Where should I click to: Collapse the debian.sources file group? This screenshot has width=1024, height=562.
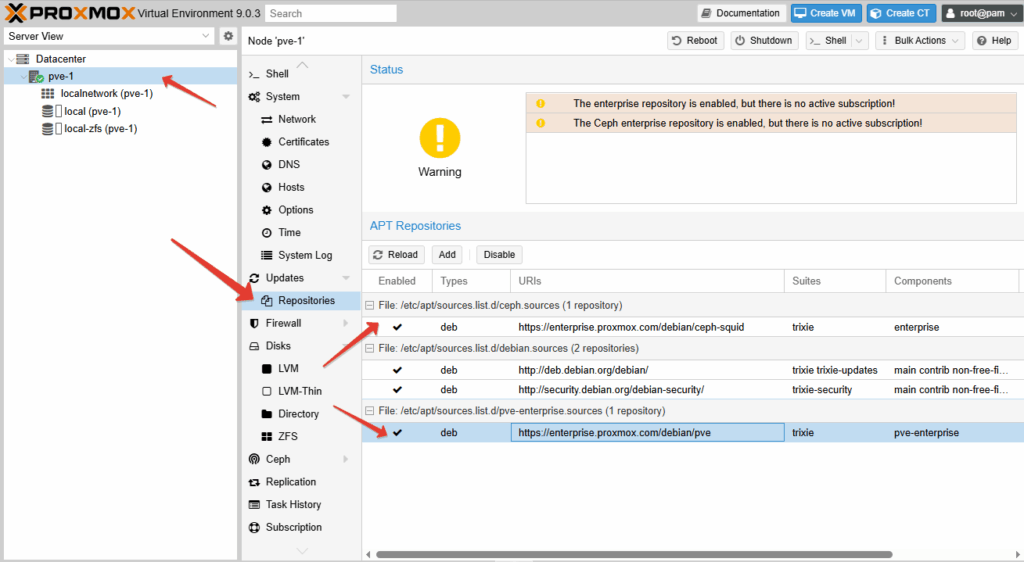click(x=370, y=349)
